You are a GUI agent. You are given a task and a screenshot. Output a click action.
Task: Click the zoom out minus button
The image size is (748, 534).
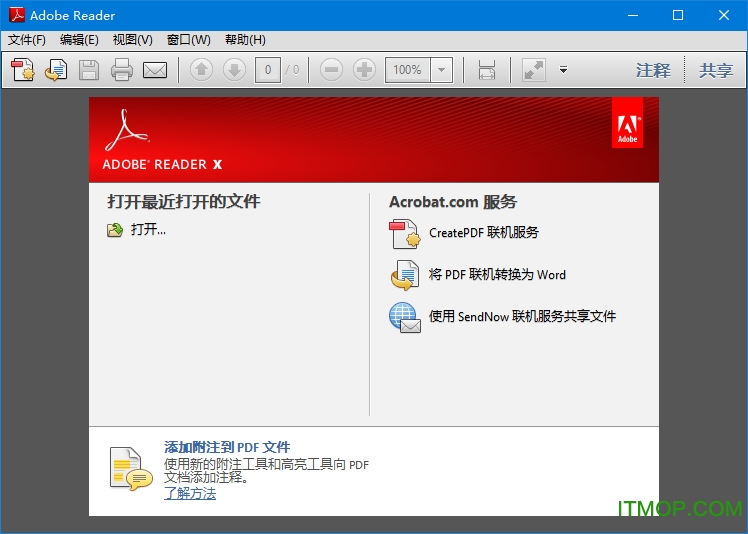tap(331, 70)
